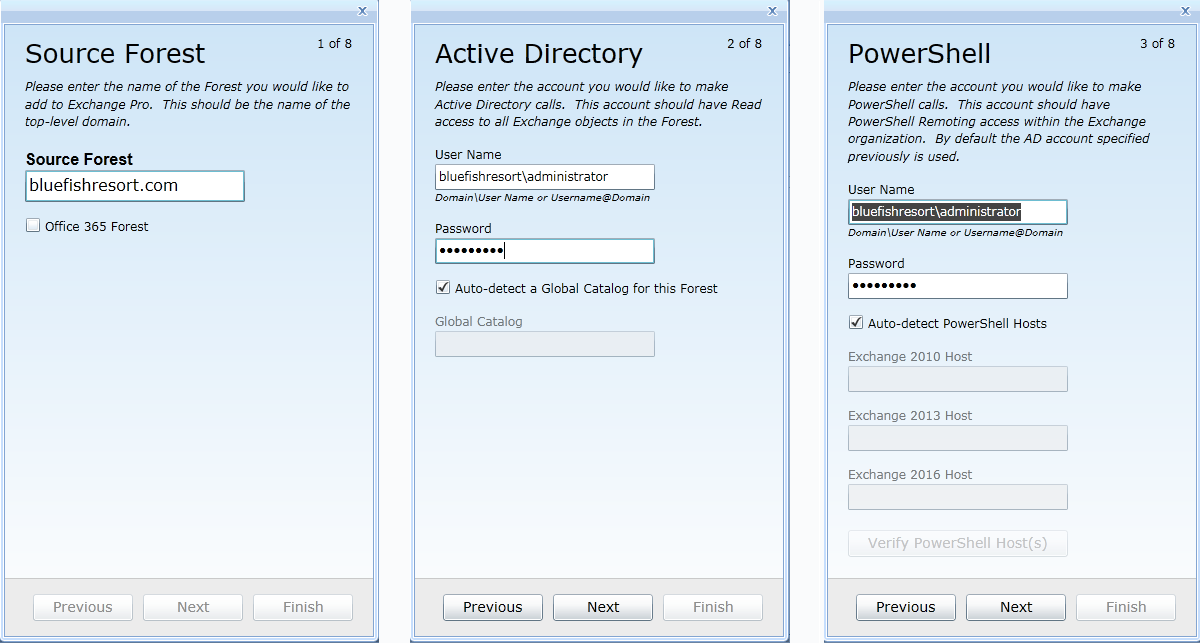This screenshot has height=643, width=1200.
Task: Click User Name field in Active Directory dialog
Action: 545,177
